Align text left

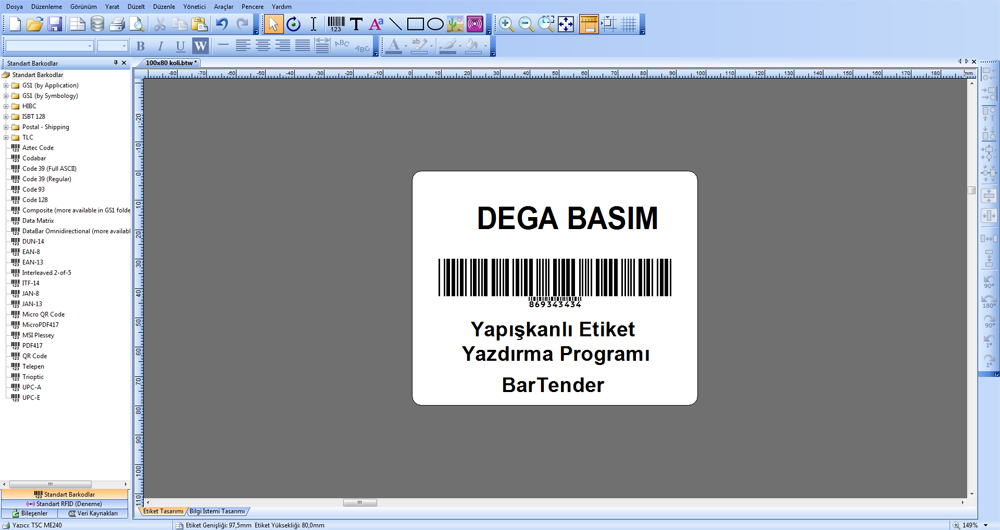242,46
